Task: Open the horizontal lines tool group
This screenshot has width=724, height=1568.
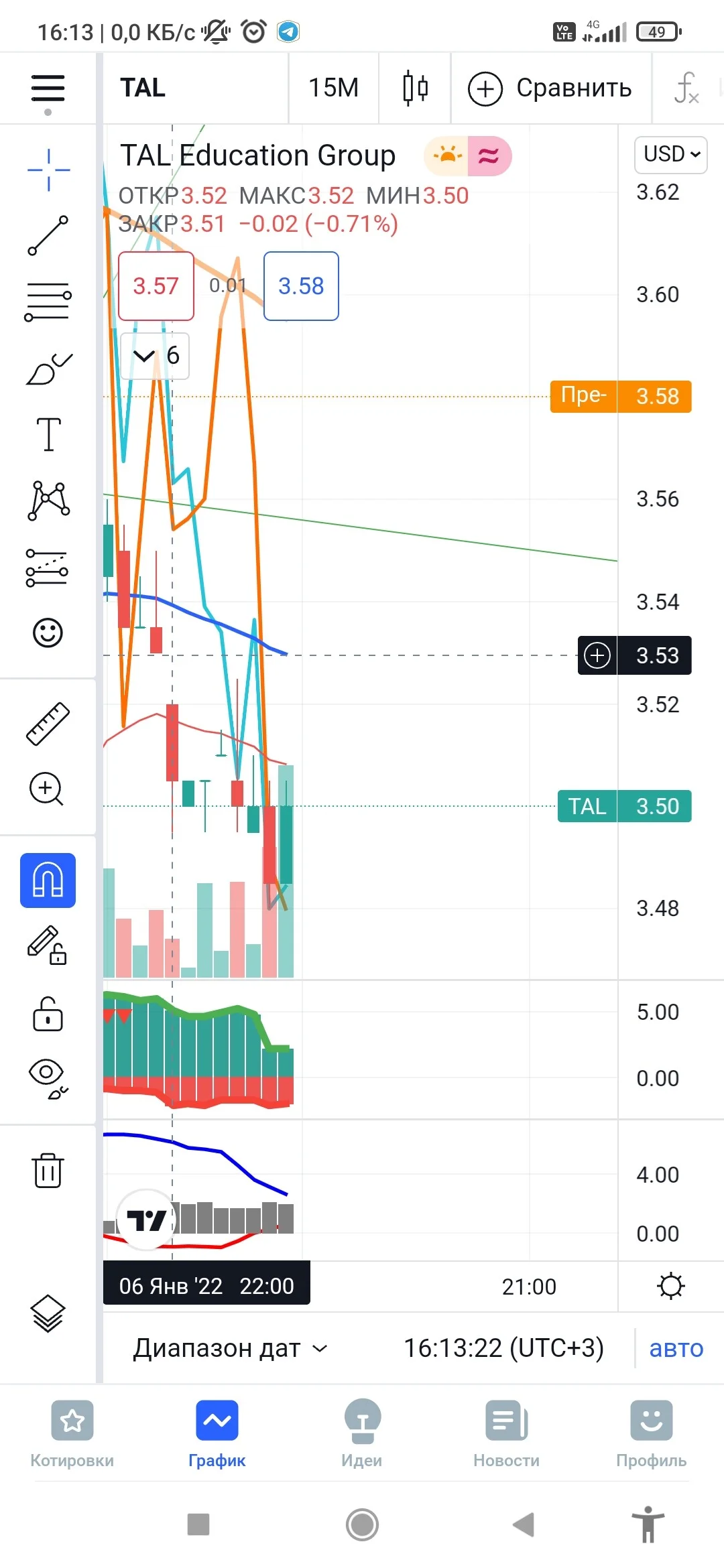Action: 48,302
